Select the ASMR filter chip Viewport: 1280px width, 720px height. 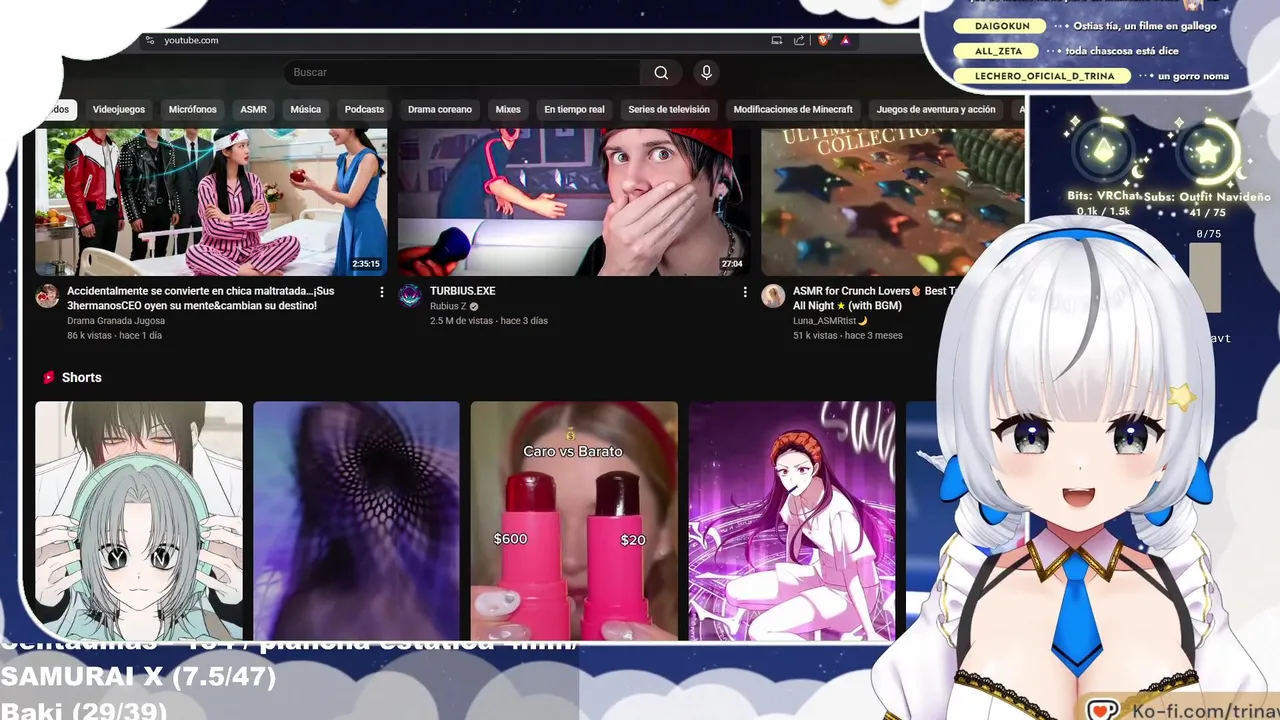pos(254,109)
